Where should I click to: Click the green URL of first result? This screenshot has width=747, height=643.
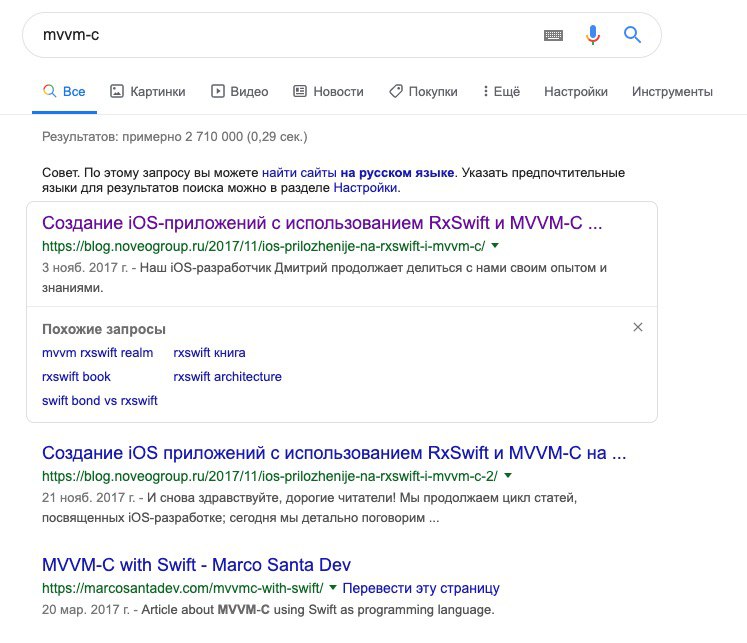[x=263, y=246]
